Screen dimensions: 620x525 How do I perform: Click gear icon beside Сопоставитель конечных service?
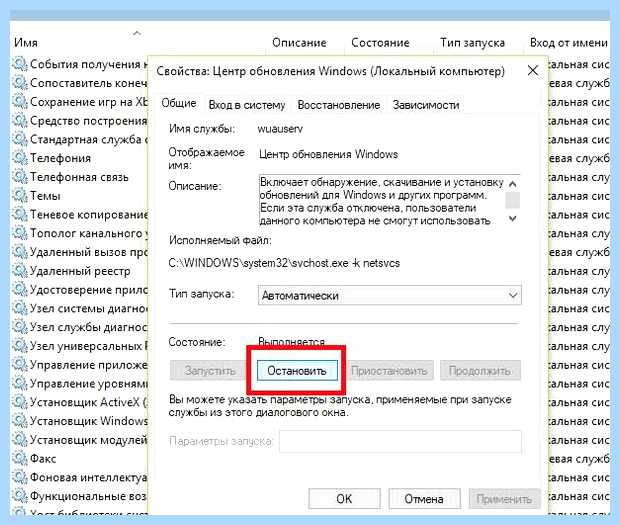pos(20,83)
